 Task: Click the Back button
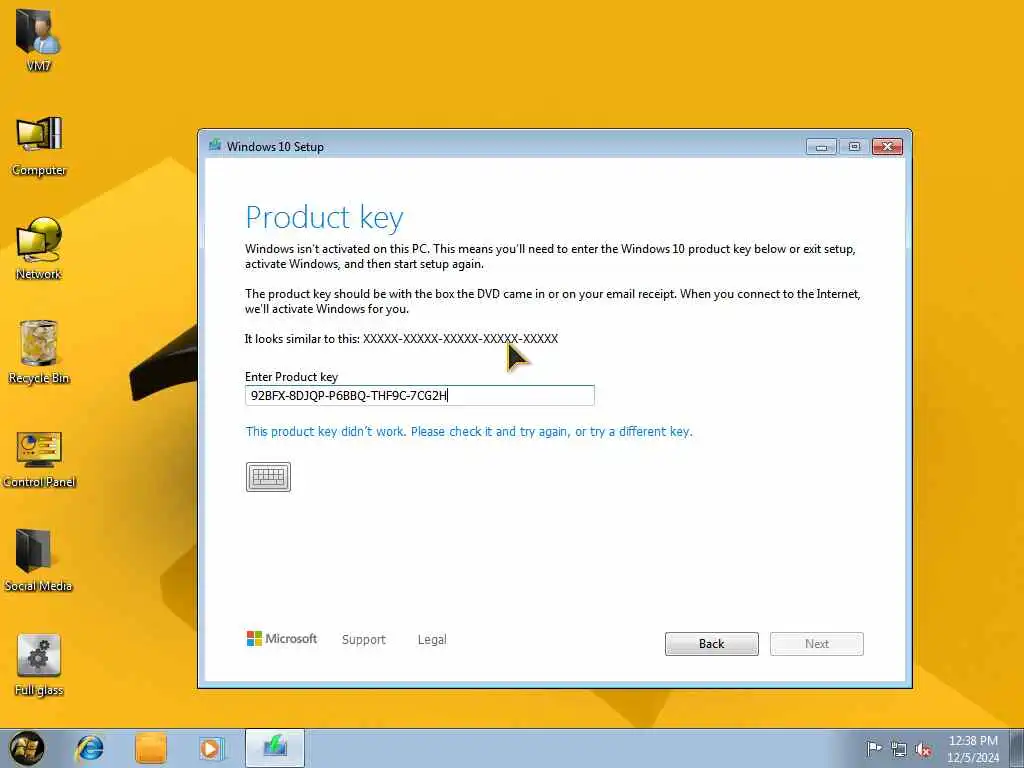[x=712, y=644]
